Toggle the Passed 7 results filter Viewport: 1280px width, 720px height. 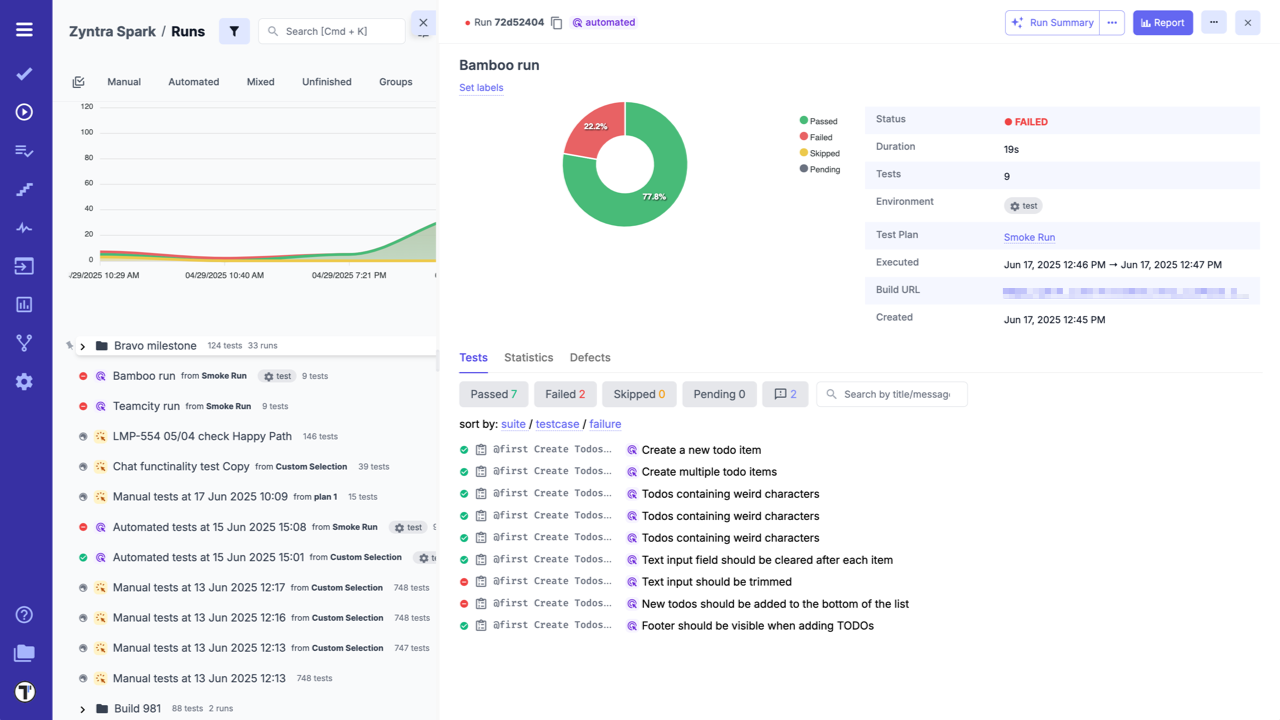[x=493, y=393]
